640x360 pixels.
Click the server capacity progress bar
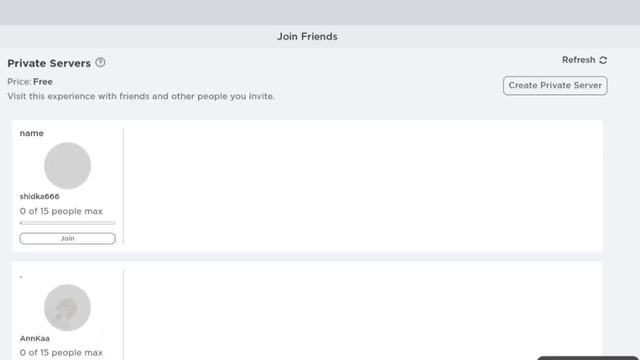pyautogui.click(x=67, y=223)
